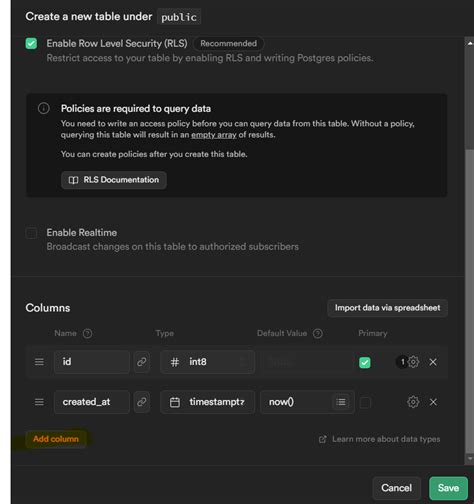Uncheck primary key for id column
The width and height of the screenshot is (474, 504).
(x=365, y=362)
